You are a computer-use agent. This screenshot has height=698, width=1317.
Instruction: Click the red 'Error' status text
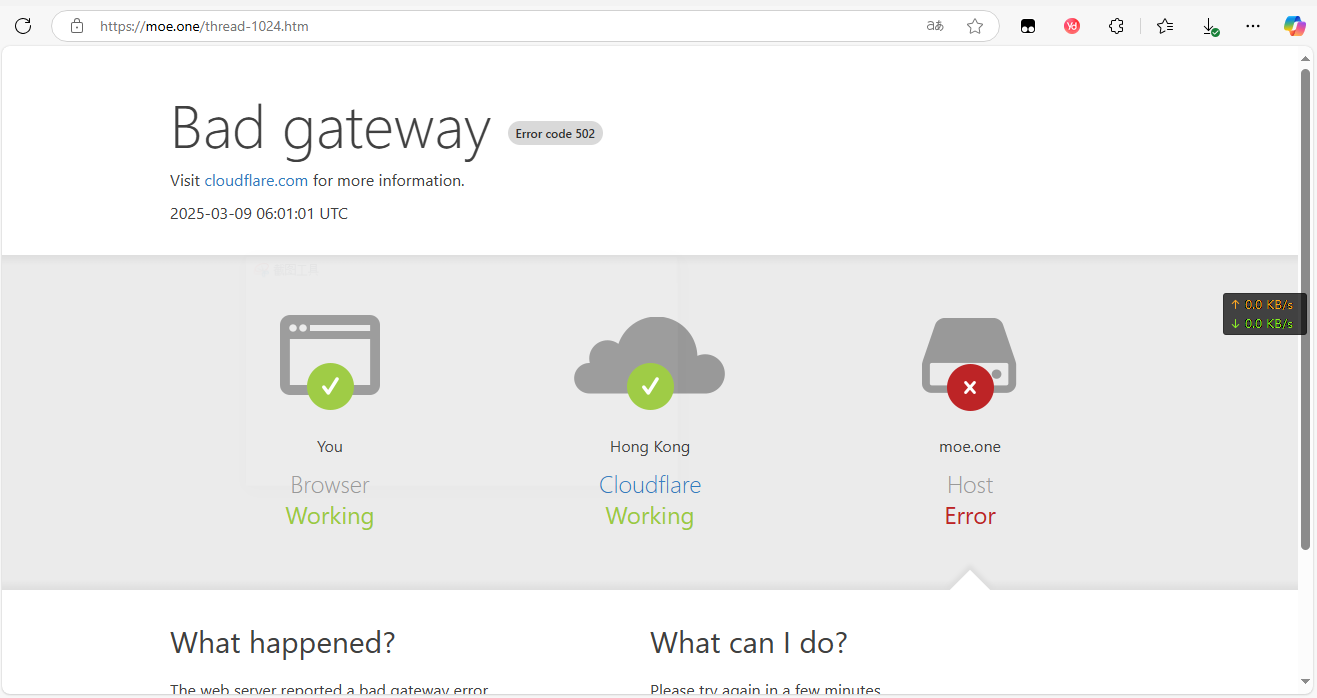[x=970, y=516]
